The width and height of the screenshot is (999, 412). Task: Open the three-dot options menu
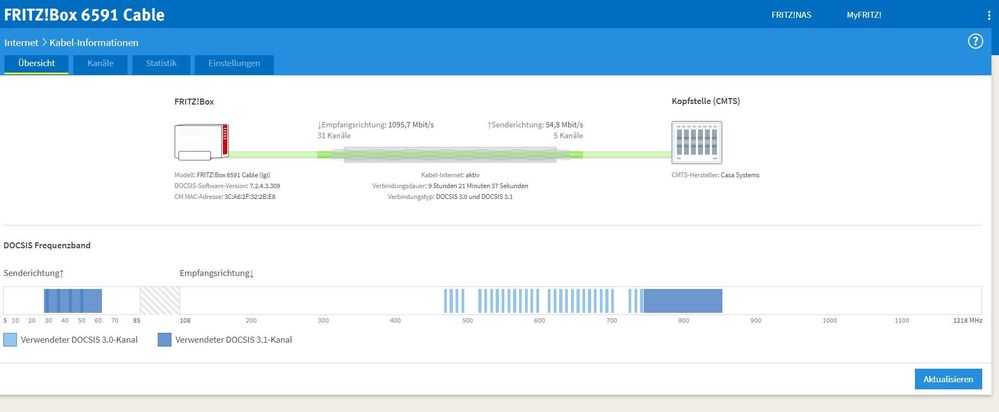(x=988, y=15)
